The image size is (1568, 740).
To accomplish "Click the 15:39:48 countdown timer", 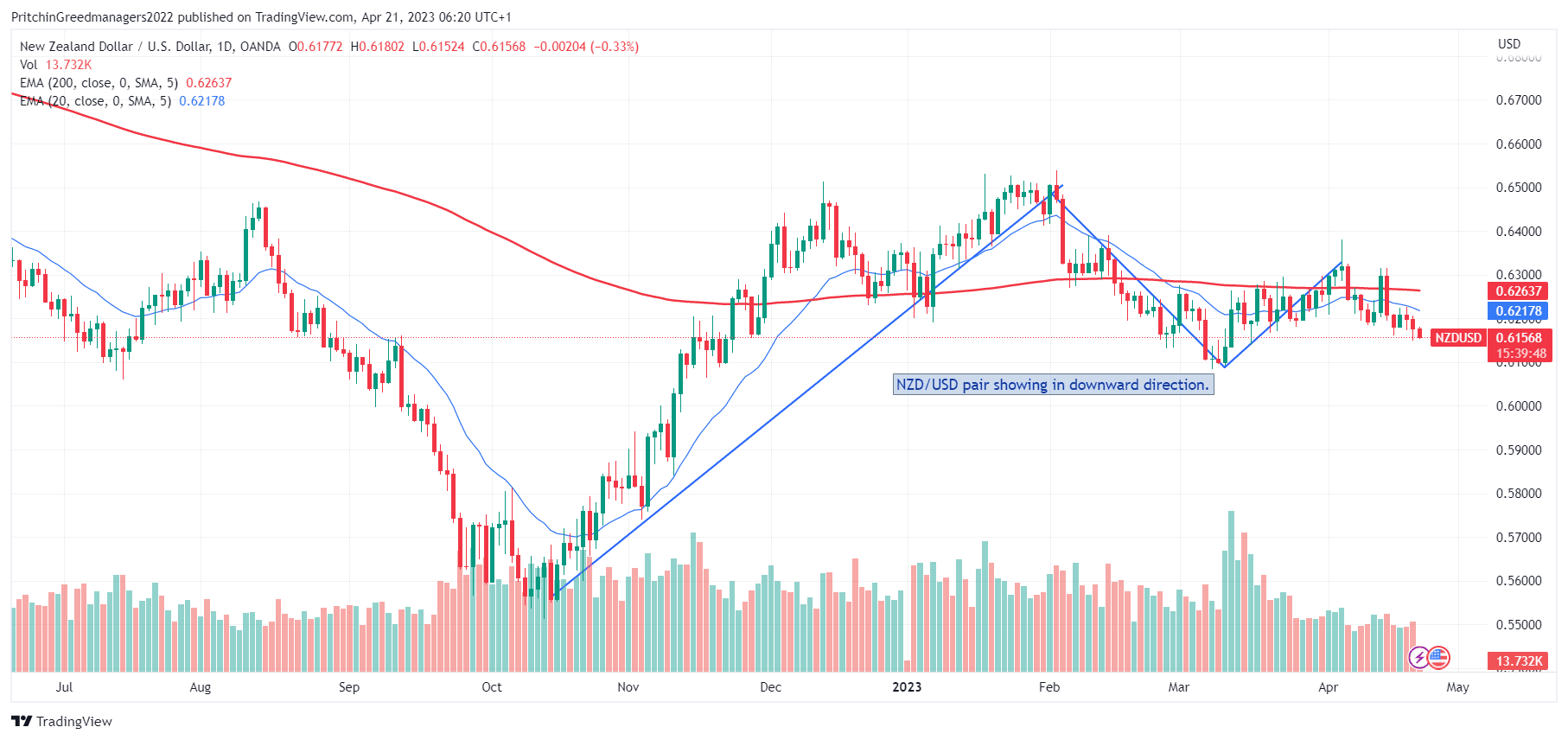I will [x=1521, y=354].
